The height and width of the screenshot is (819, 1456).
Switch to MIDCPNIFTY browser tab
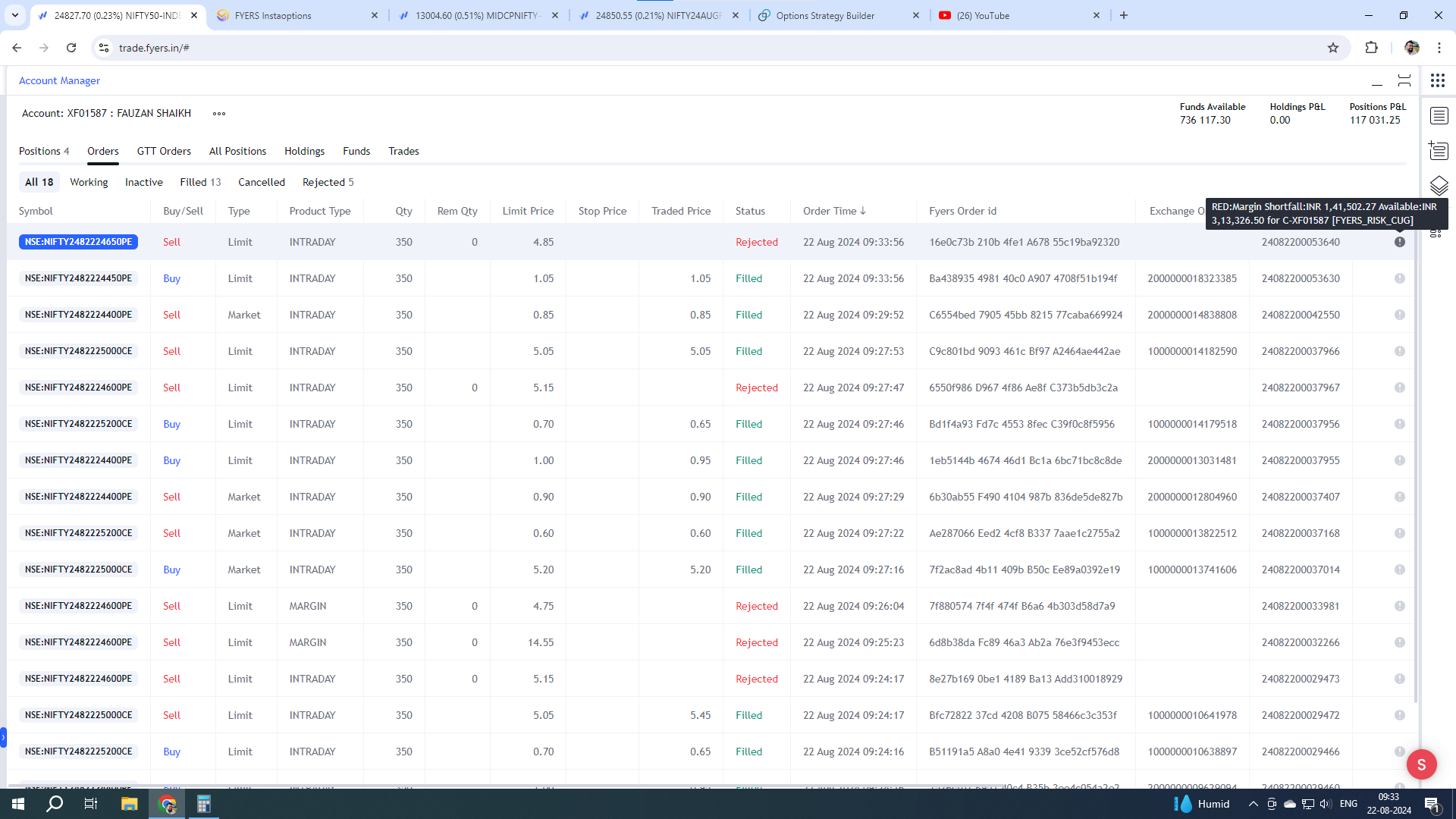pyautogui.click(x=478, y=15)
